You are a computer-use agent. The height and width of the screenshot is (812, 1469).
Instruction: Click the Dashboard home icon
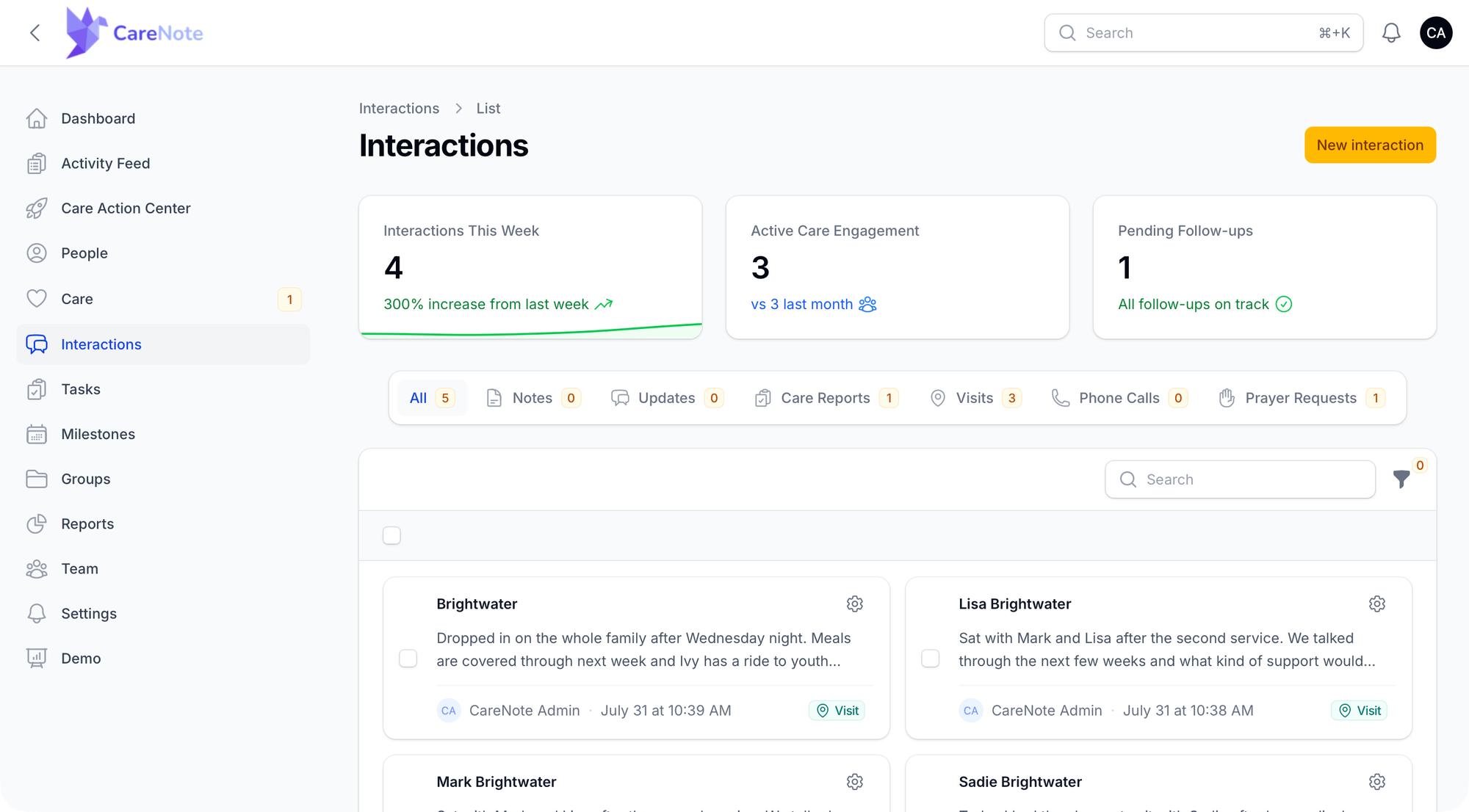coord(37,119)
